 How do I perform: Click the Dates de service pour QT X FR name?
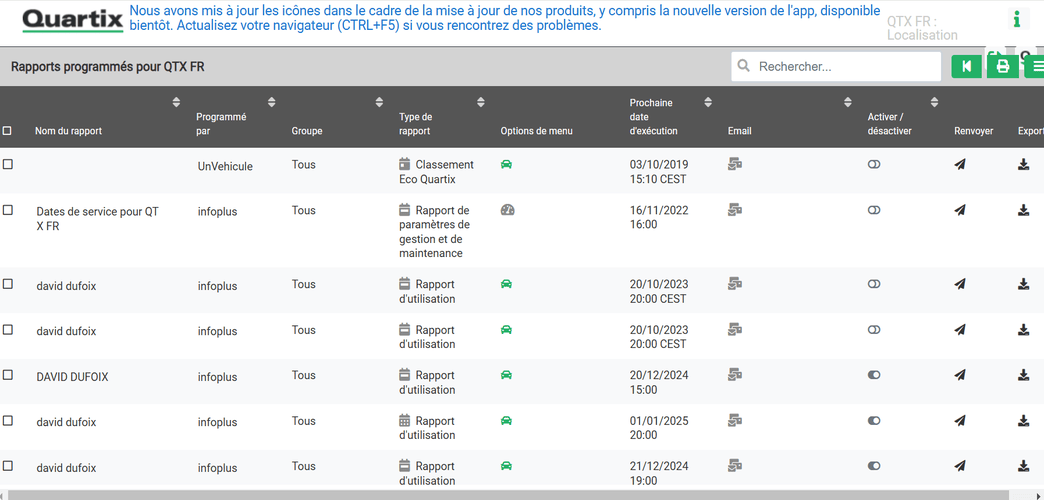pos(98,219)
